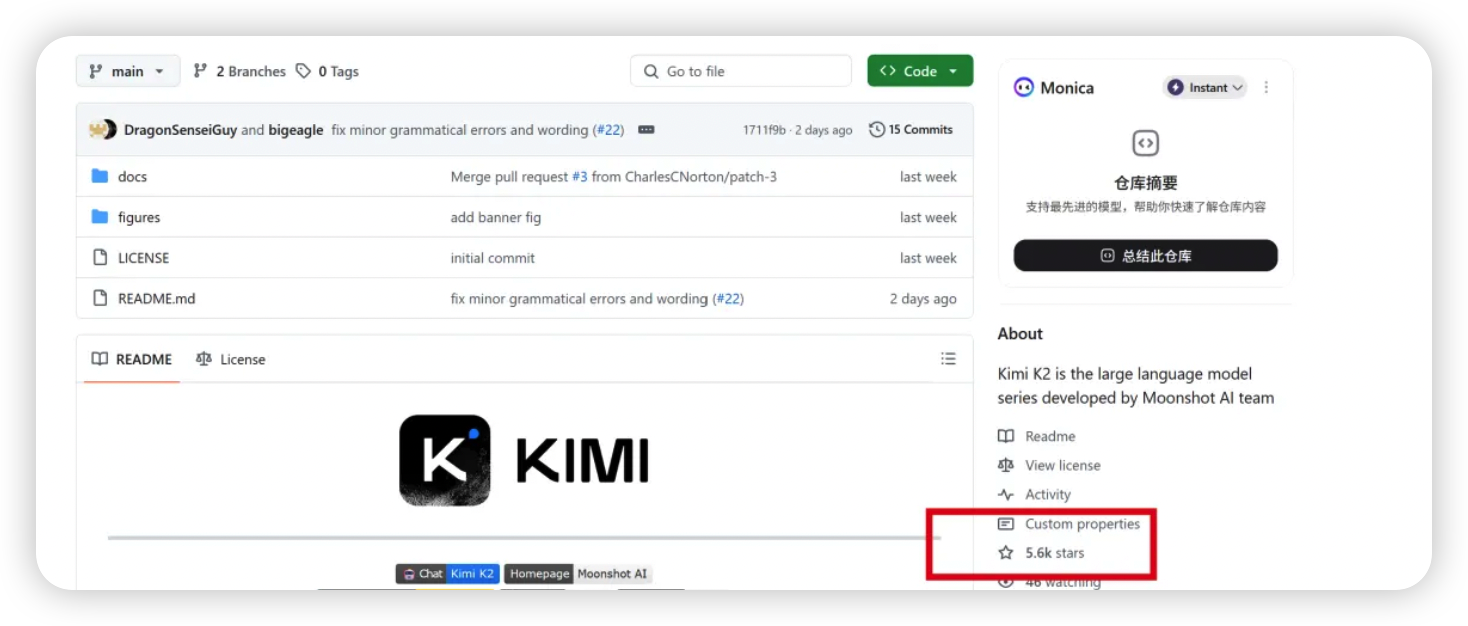View the 15 Commits history
Screen dimensions: 1468x626
click(911, 129)
